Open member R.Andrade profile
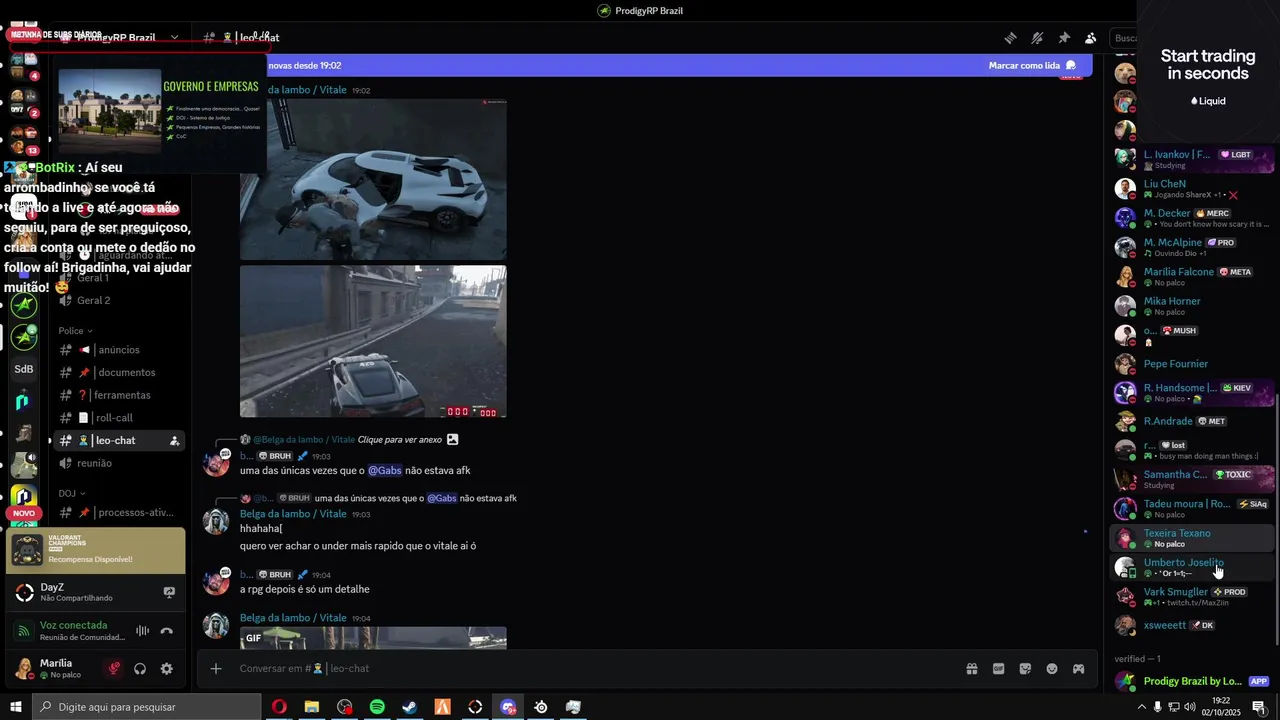Image resolution: width=1280 pixels, height=720 pixels. pyautogui.click(x=1194, y=421)
